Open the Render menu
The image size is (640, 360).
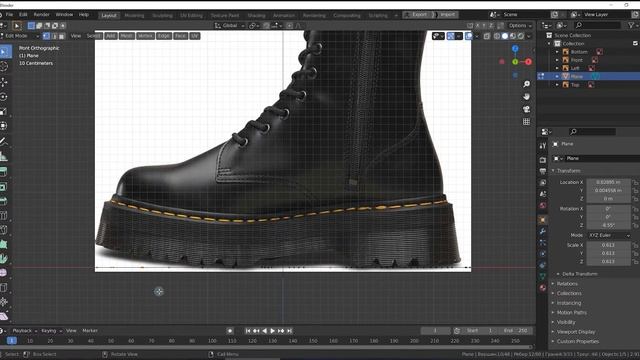click(41, 15)
